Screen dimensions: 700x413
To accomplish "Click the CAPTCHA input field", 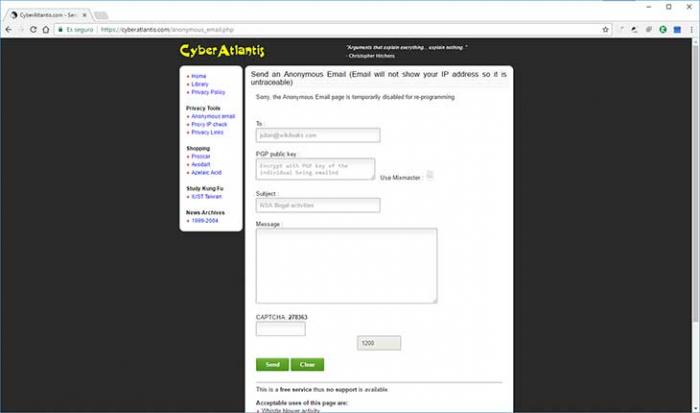I will coord(280,329).
